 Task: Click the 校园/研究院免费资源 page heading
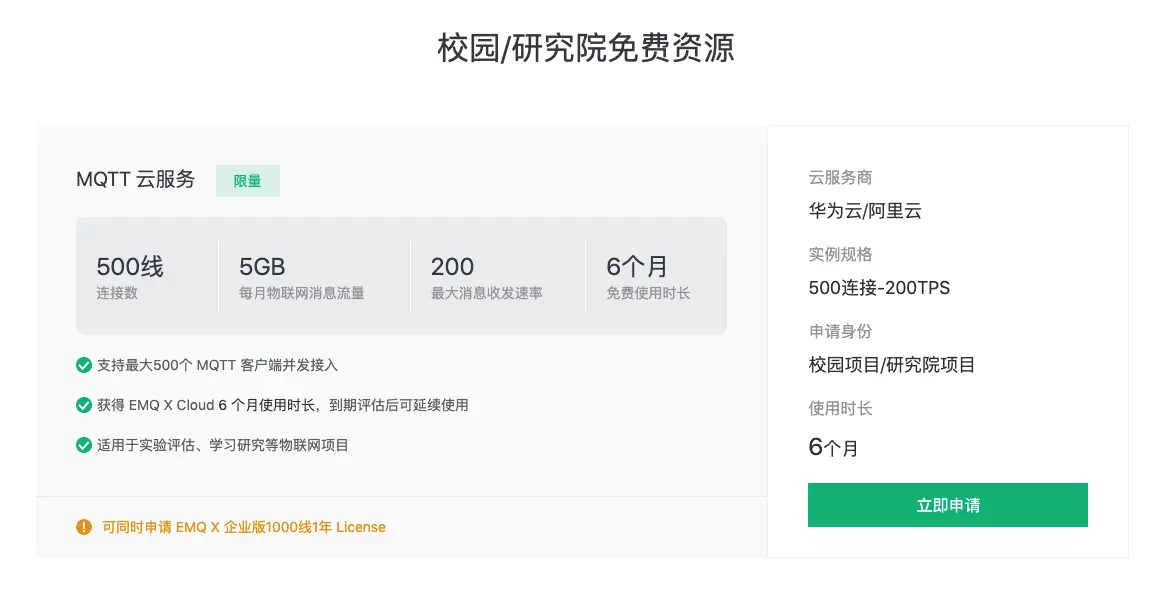(x=585, y=48)
